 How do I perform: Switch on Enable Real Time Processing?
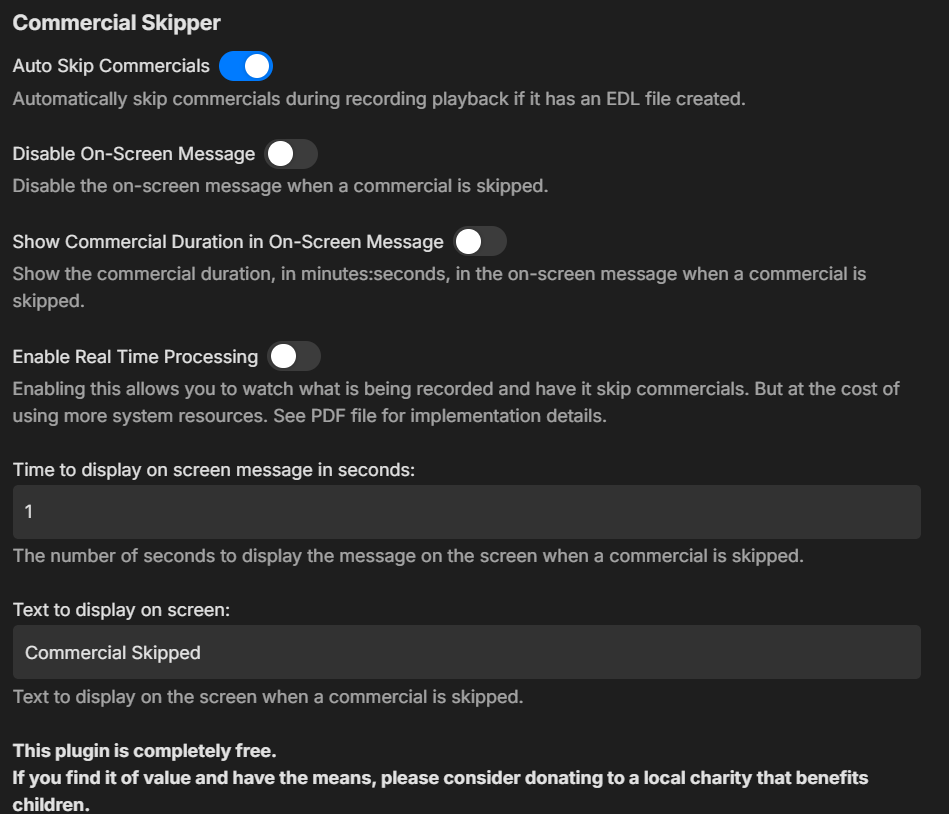[294, 356]
